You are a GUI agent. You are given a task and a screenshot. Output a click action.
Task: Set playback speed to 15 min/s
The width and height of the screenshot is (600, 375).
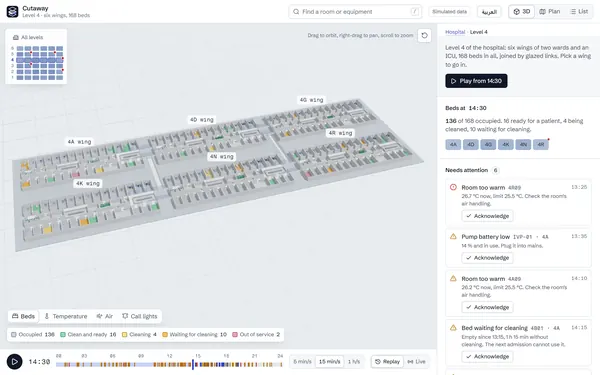tap(329, 362)
